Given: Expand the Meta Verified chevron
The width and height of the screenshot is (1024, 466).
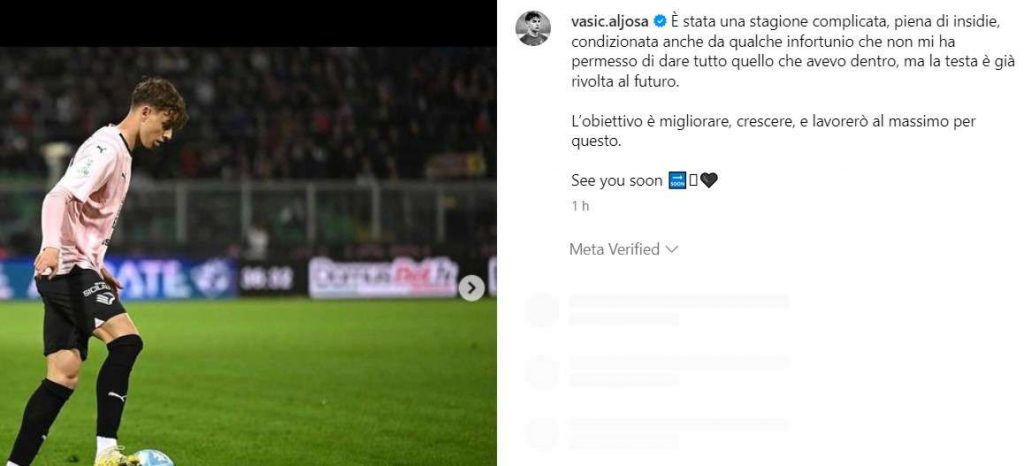Looking at the screenshot, I should point(672,249).
